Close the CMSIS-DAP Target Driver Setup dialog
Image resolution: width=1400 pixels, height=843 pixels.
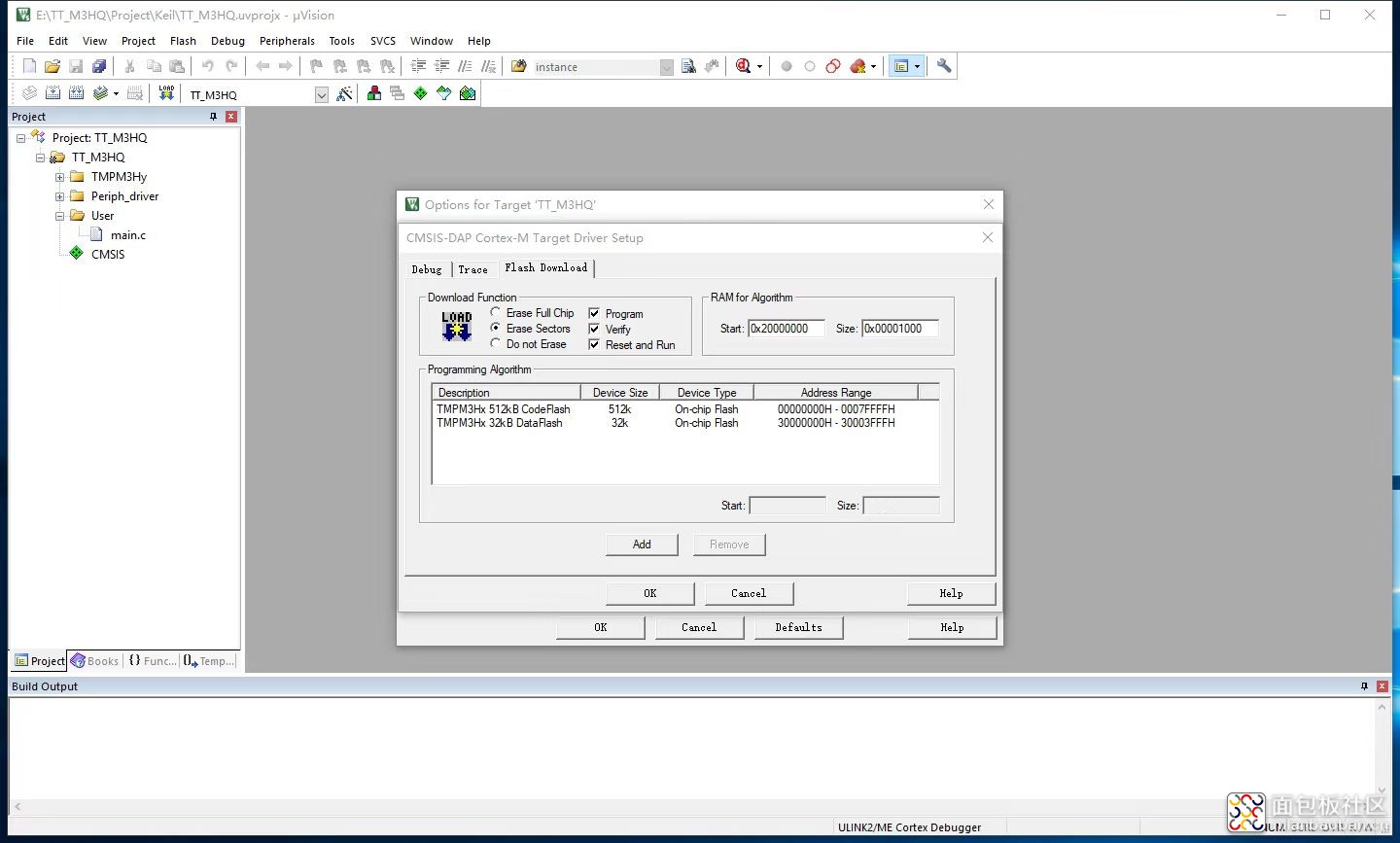point(988,237)
